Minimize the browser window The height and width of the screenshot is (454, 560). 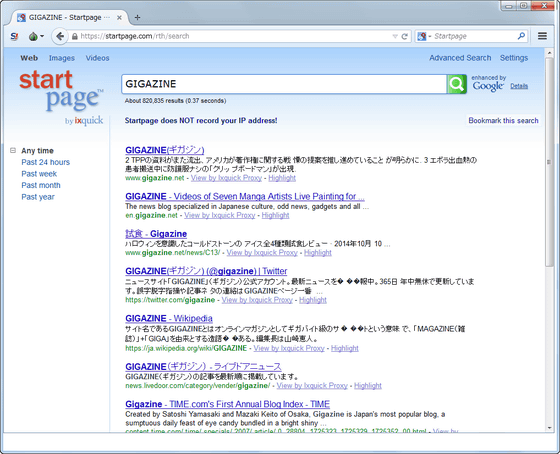click(x=509, y=6)
